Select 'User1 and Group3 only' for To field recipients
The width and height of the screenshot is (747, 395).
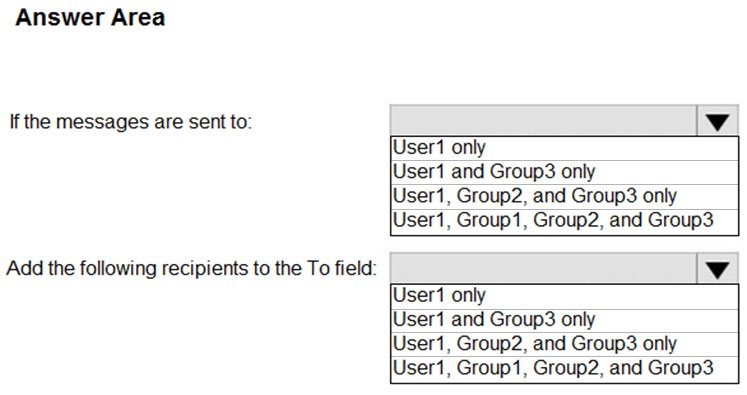point(565,320)
